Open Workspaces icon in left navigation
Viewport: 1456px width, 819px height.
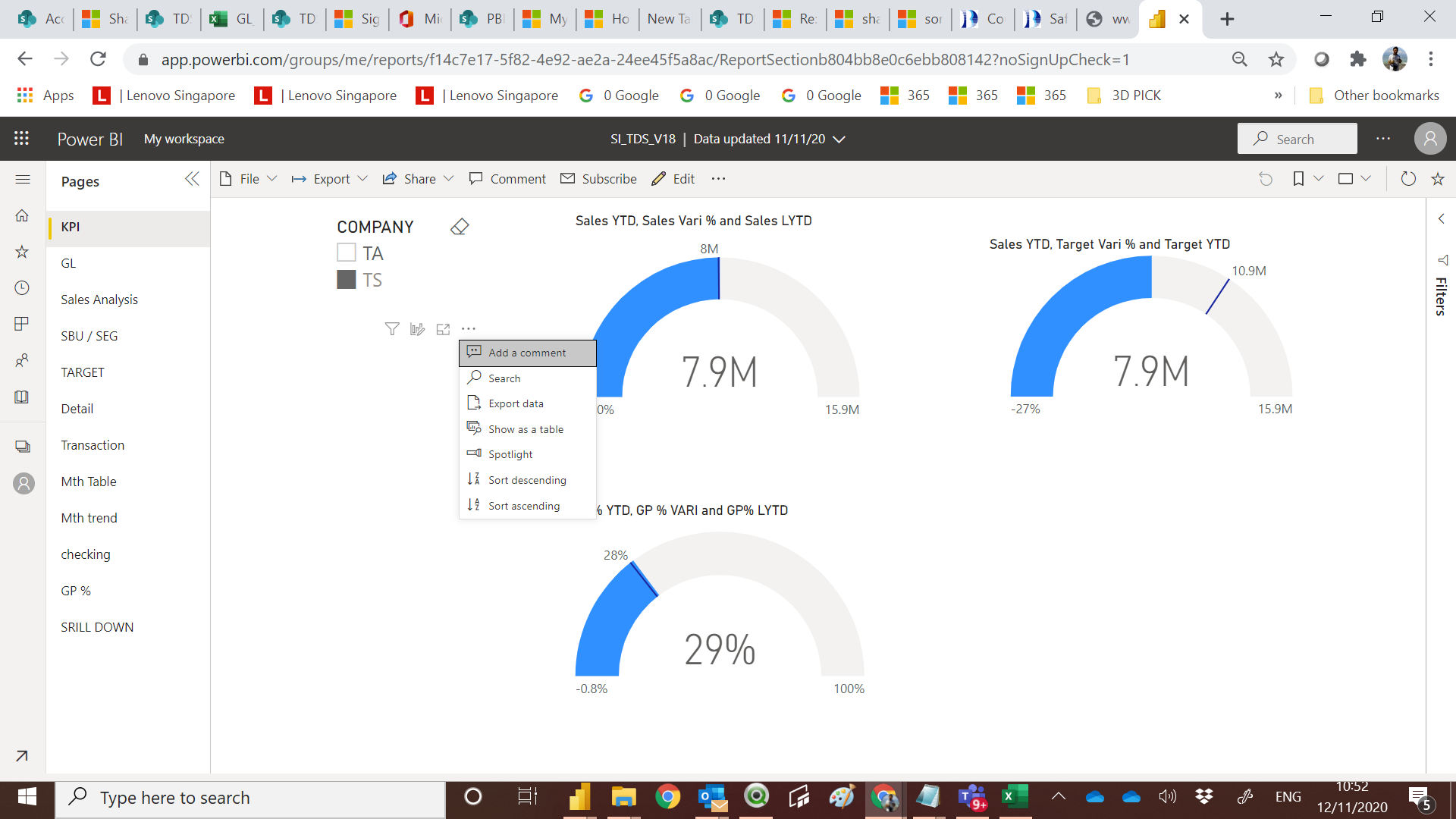click(x=23, y=447)
